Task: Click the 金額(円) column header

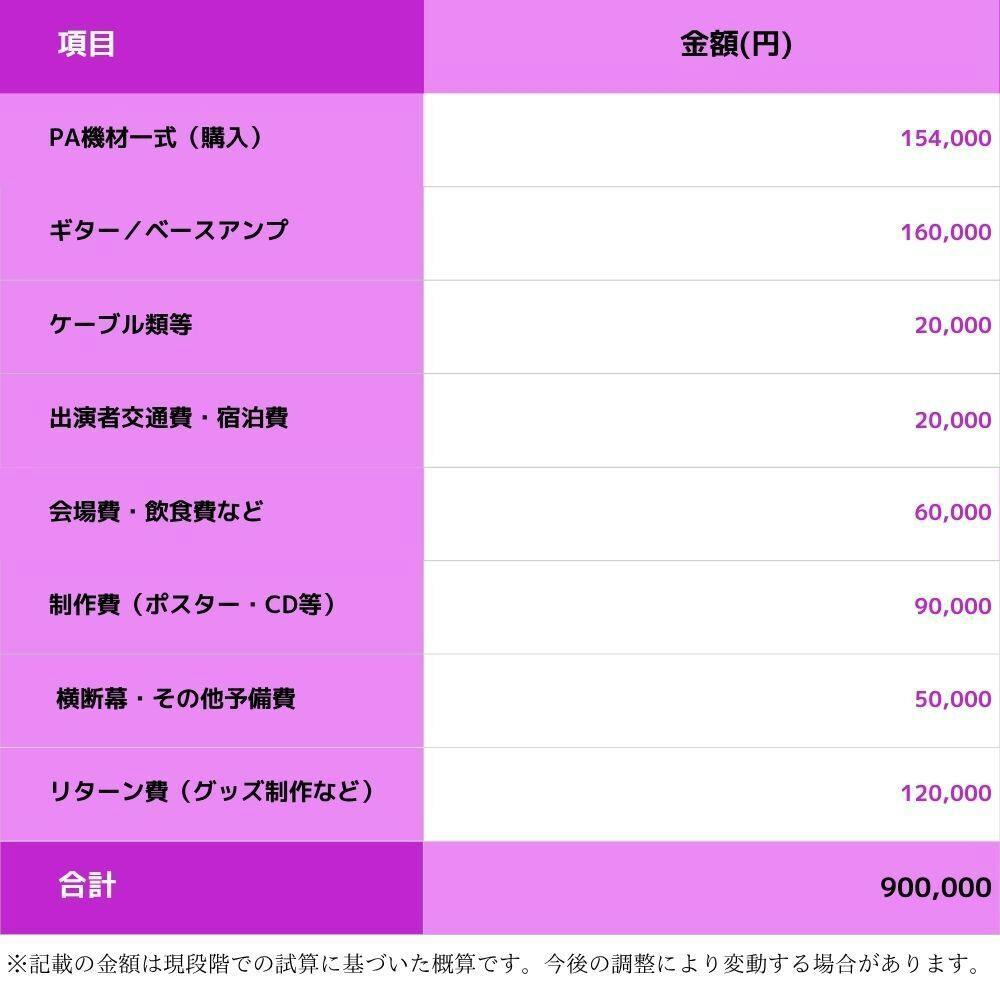Action: point(736,45)
